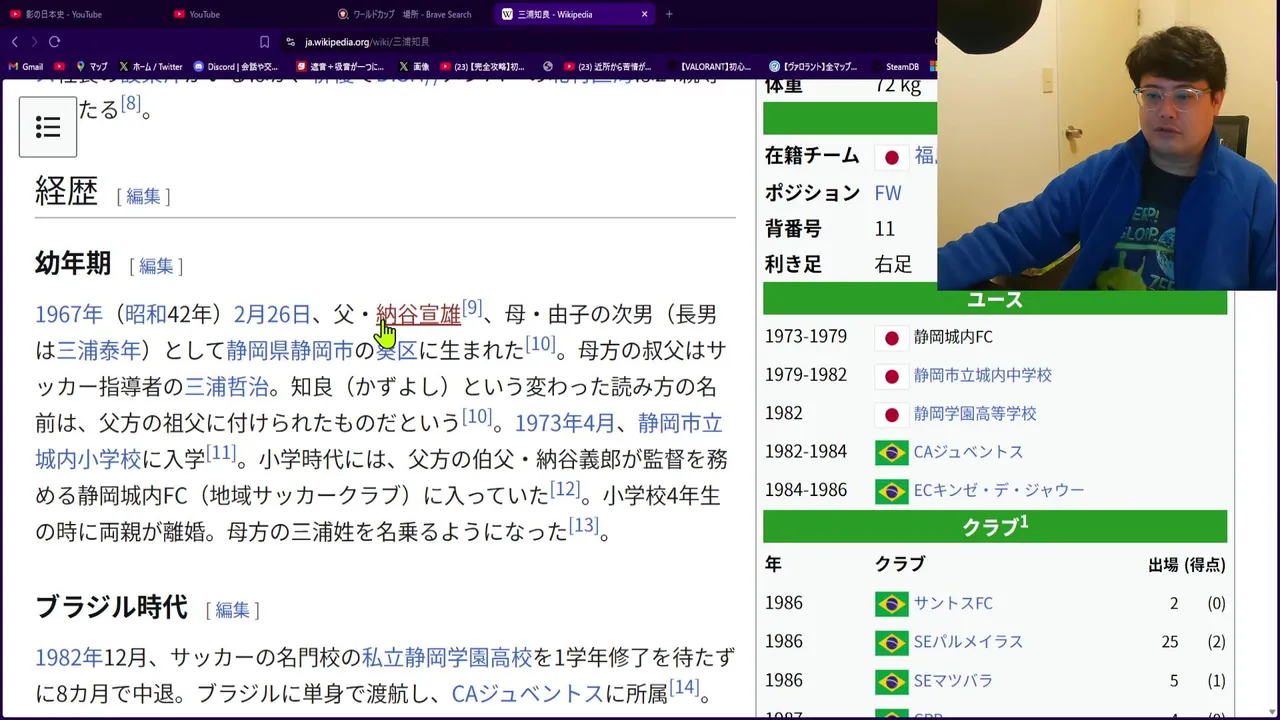Jump to footnote 9 after 納谷宣雄
1280x720 pixels.
(x=472, y=307)
